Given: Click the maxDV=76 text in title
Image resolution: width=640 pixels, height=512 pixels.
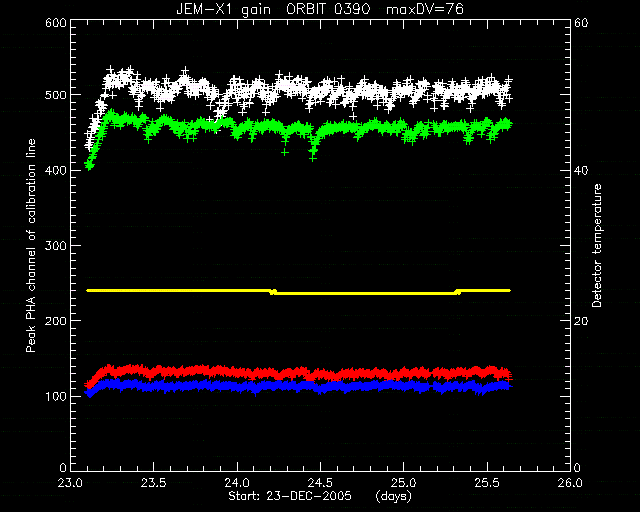Looking at the screenshot, I should pos(425,9).
